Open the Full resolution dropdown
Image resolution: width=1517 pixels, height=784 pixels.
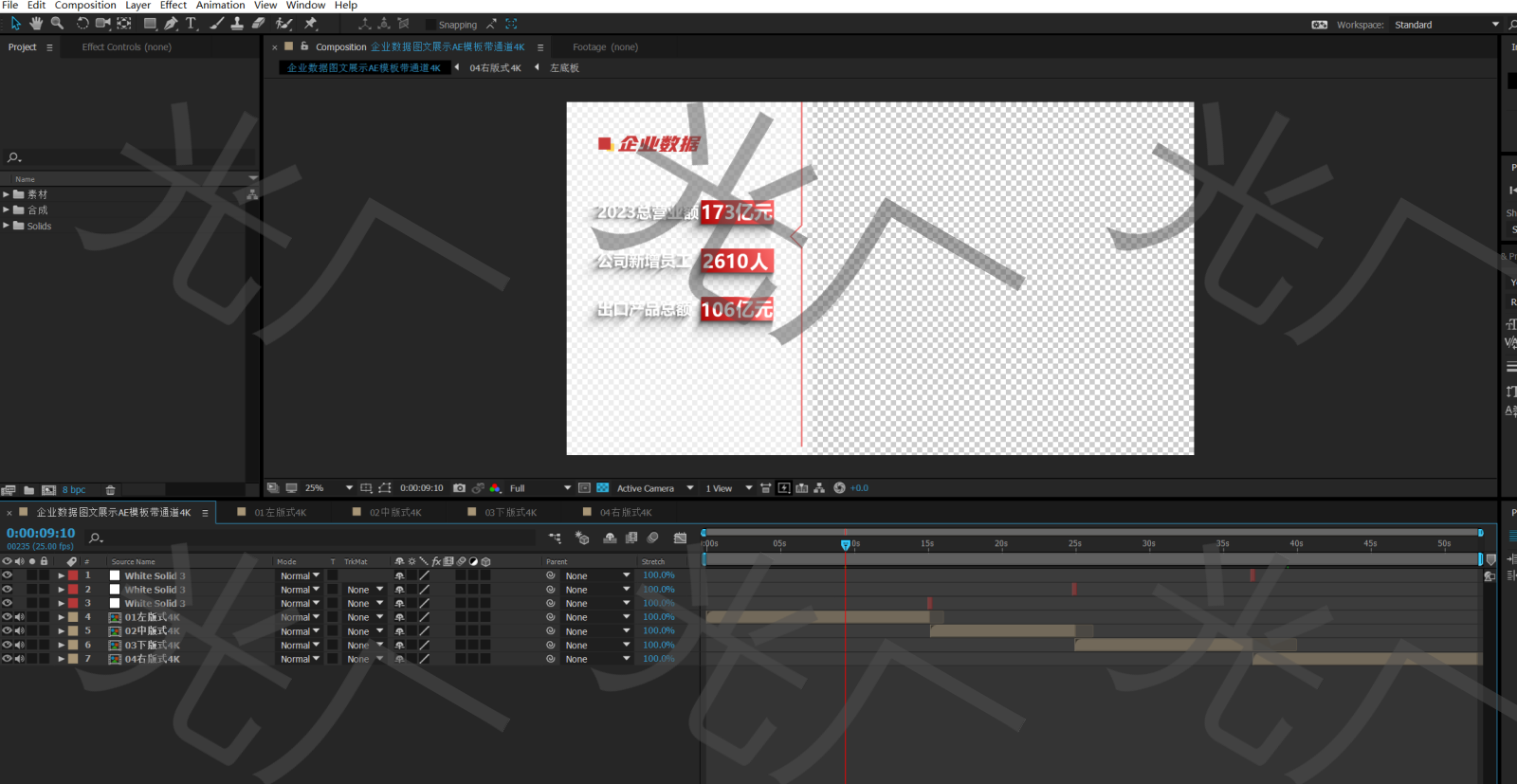pyautogui.click(x=539, y=488)
